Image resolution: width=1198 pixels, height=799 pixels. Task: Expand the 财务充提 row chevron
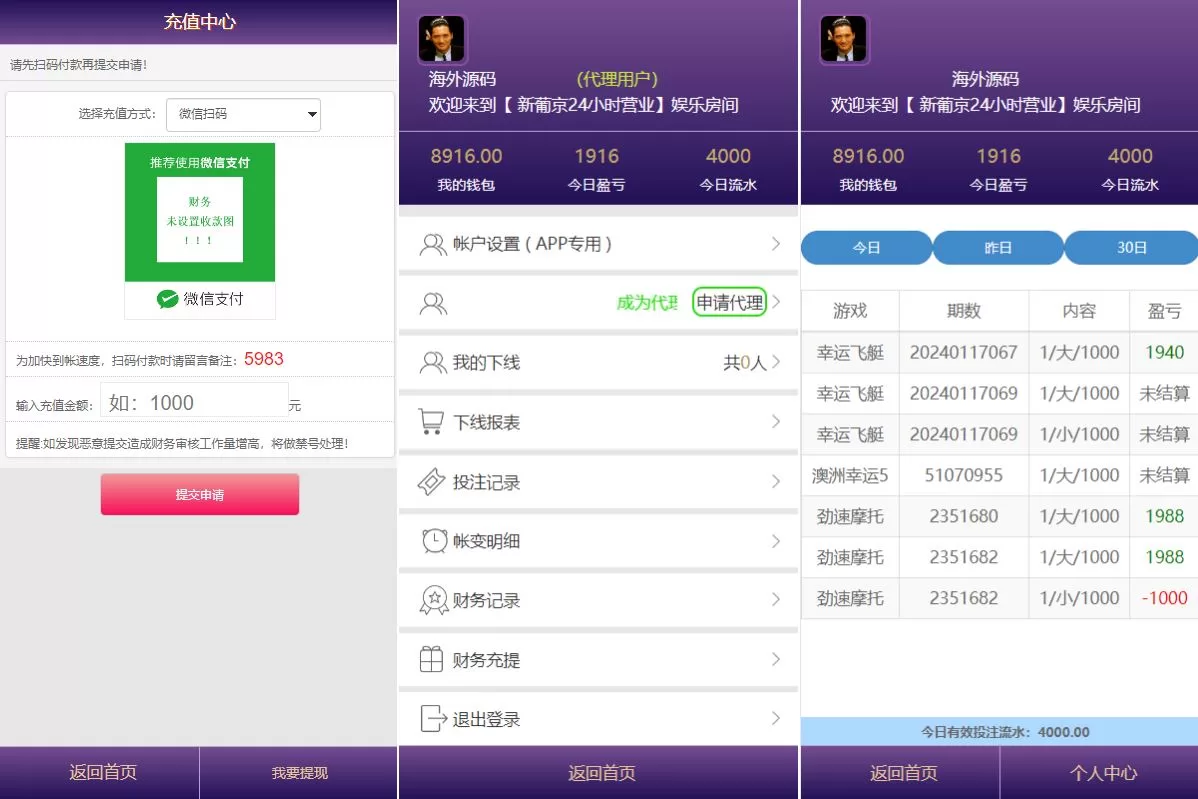[776, 659]
